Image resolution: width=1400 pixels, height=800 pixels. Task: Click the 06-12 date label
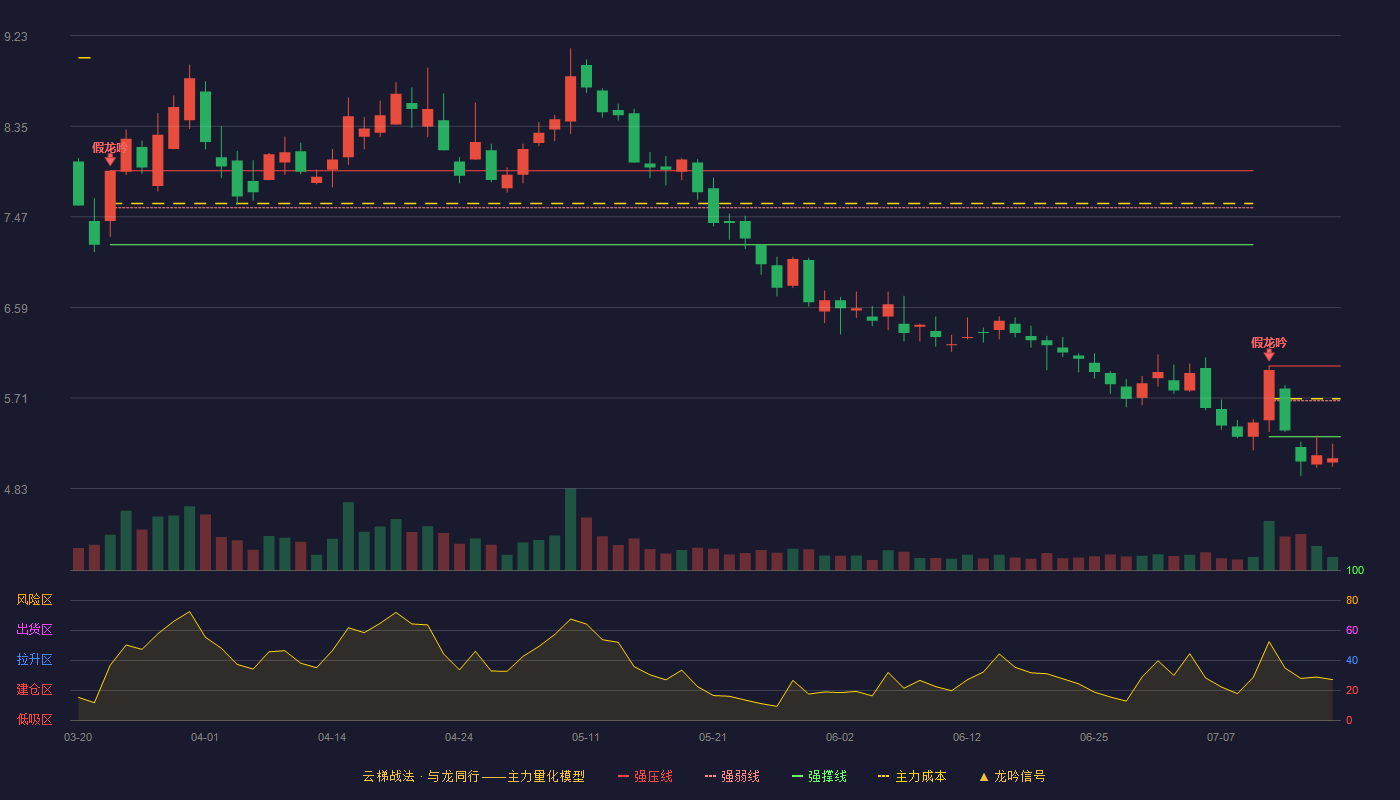point(967,737)
